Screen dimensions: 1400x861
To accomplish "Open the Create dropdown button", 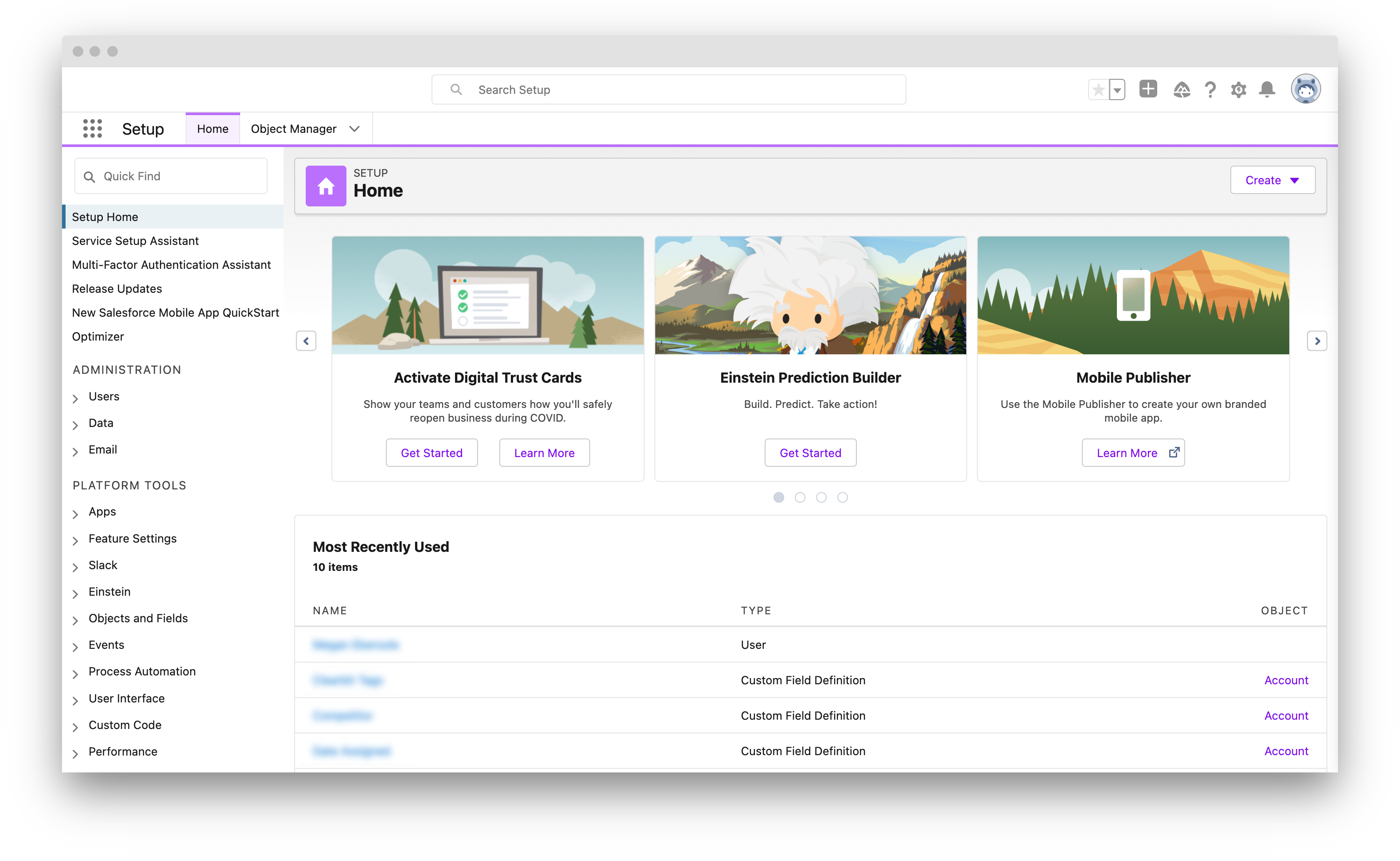I will (x=1272, y=181).
